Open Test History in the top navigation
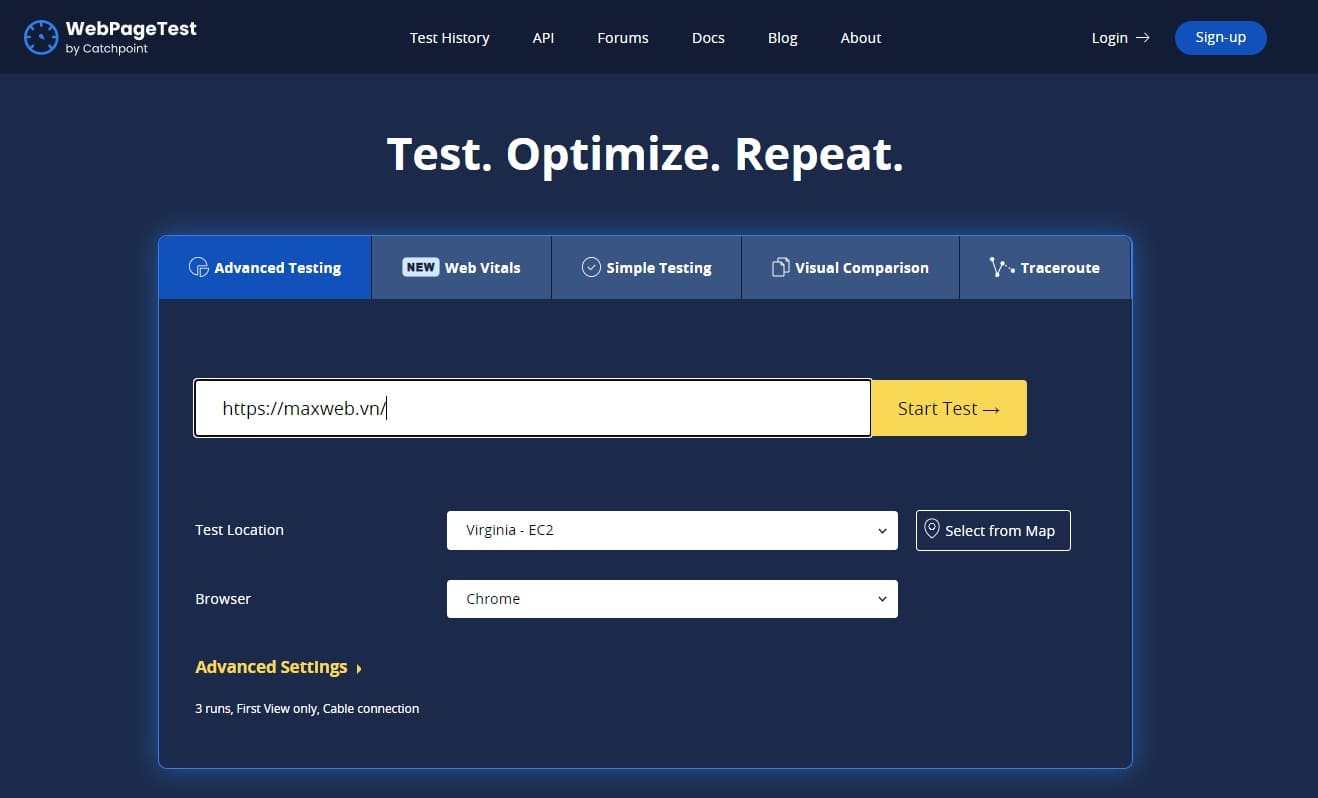Image resolution: width=1318 pixels, height=798 pixels. (x=449, y=38)
